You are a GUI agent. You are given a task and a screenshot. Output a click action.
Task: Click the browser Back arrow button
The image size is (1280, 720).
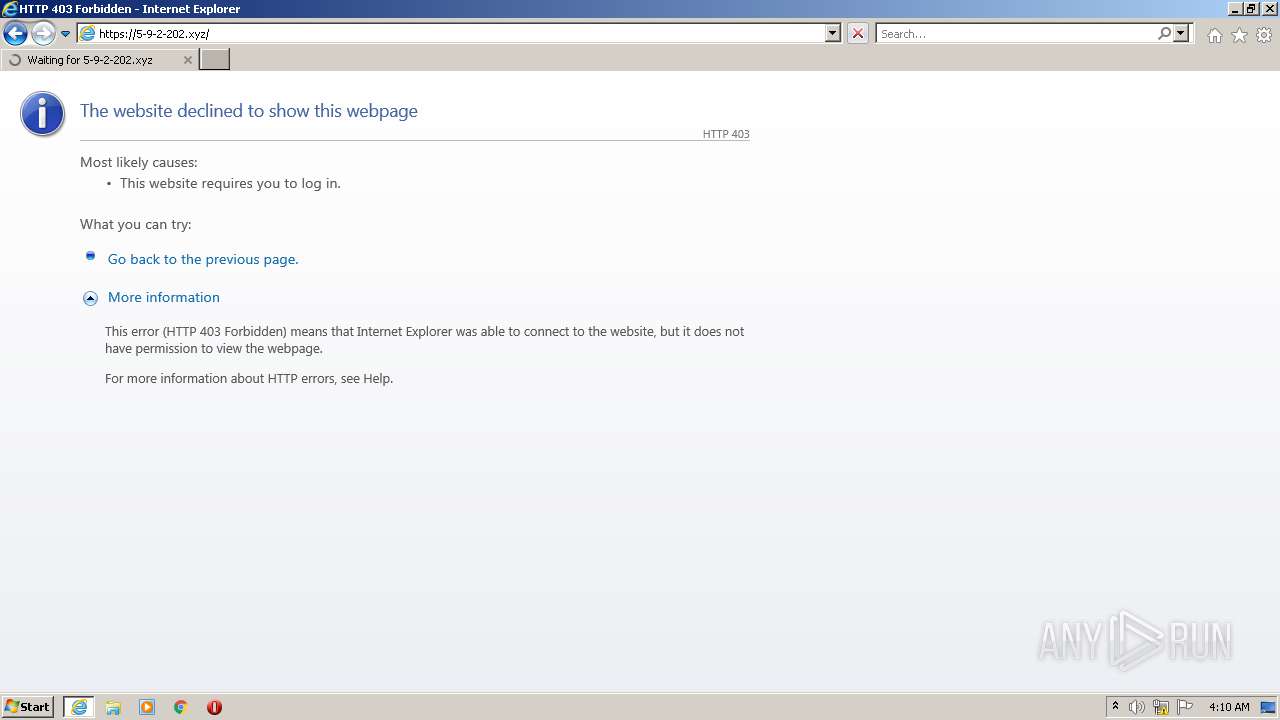15,34
